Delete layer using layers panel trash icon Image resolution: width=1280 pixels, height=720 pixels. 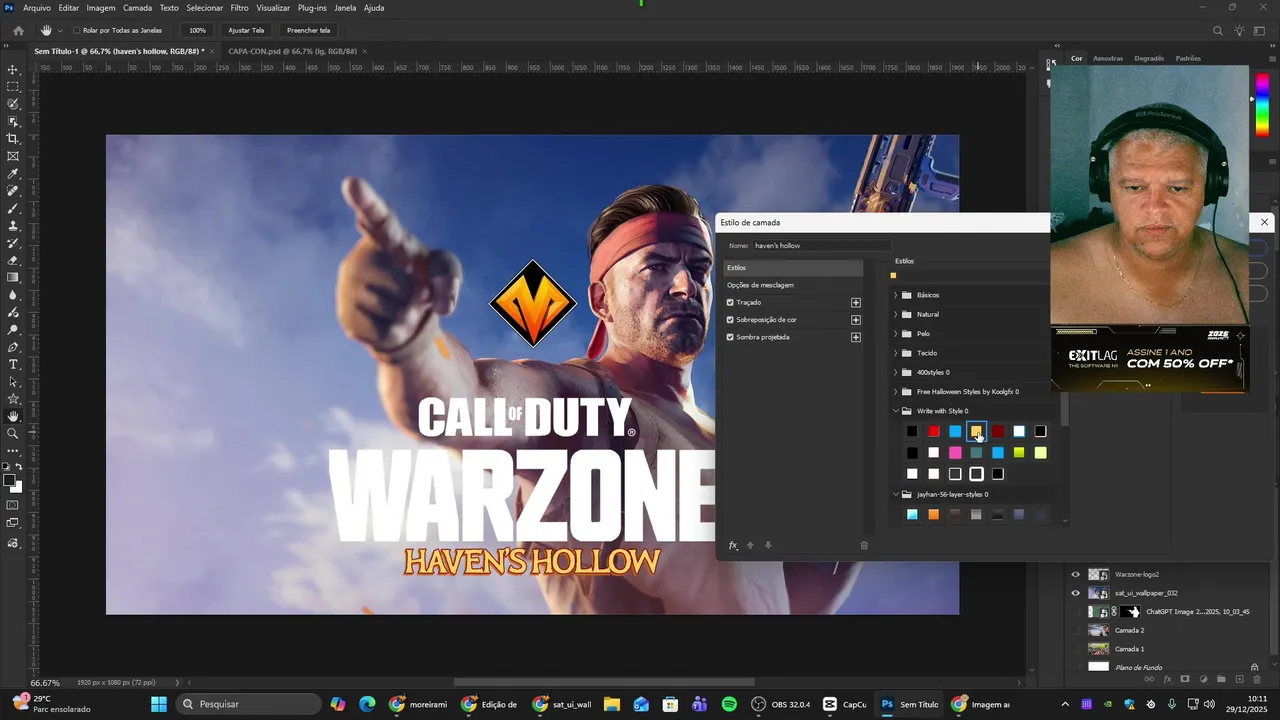(x=1256, y=679)
